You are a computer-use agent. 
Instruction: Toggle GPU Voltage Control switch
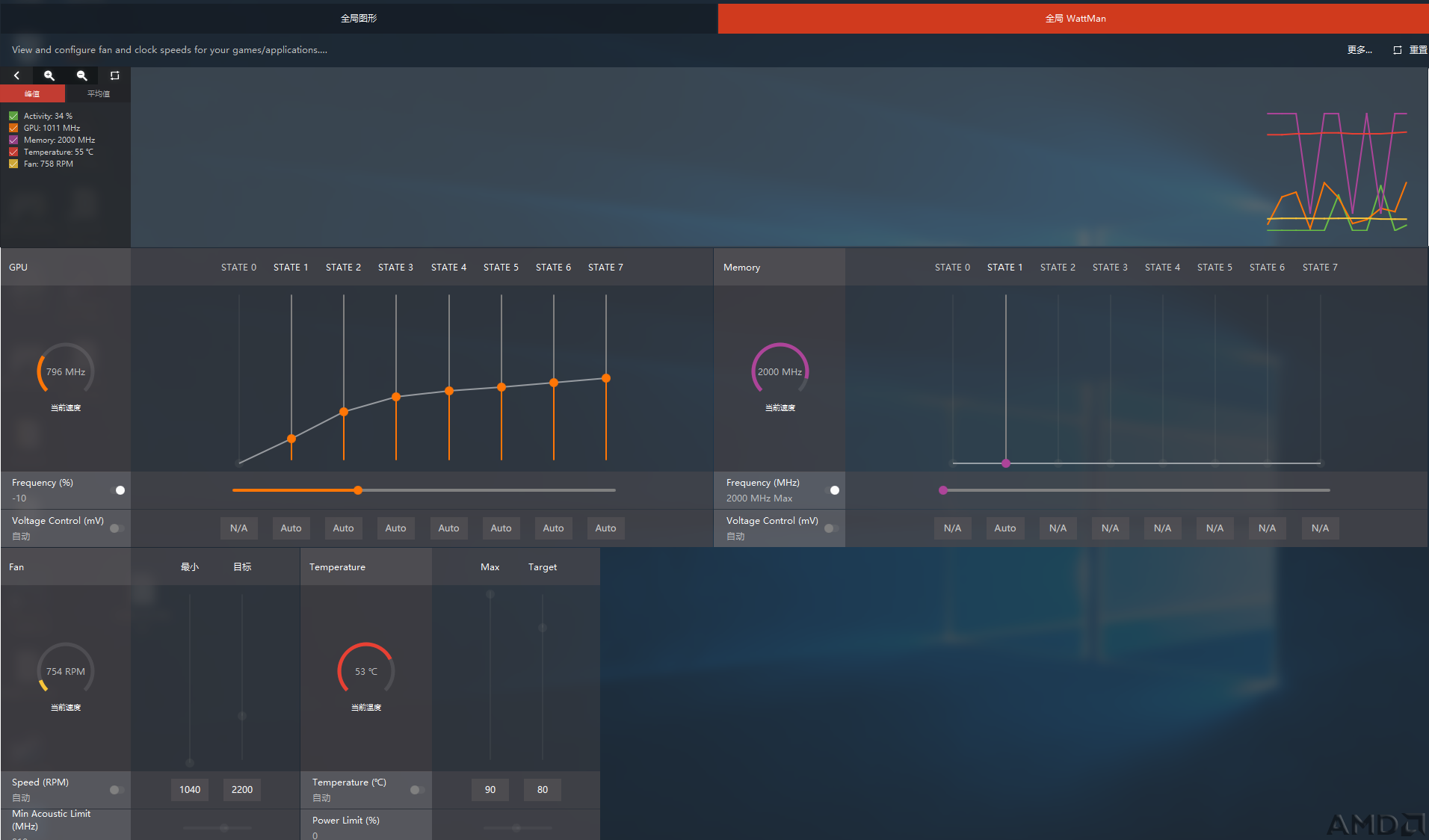click(x=117, y=528)
